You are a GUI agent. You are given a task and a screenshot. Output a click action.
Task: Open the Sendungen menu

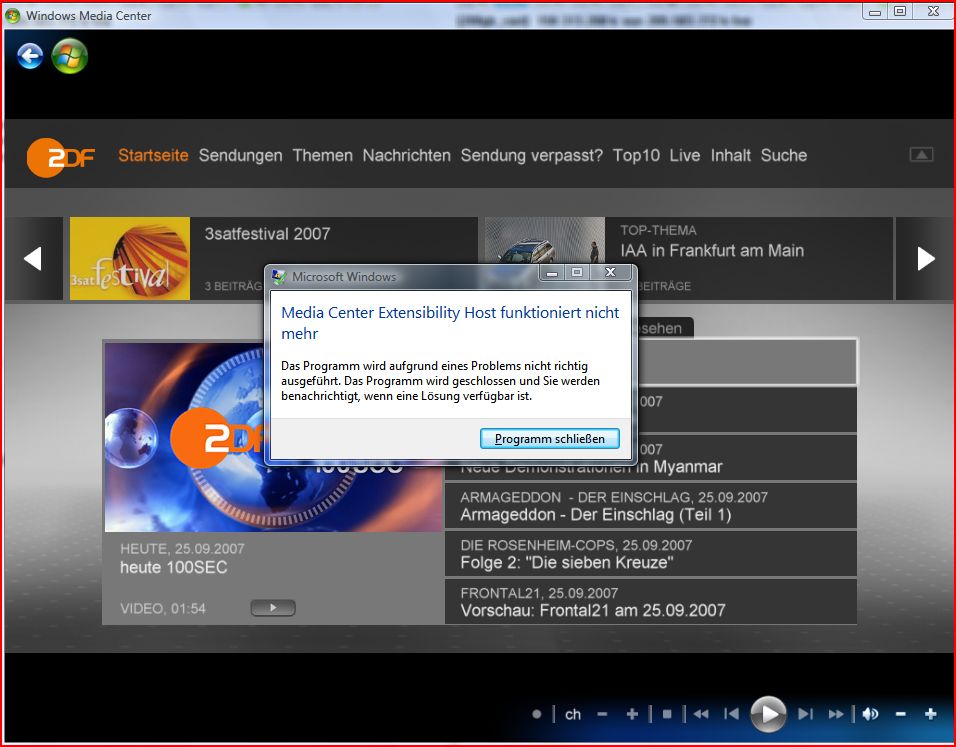click(240, 155)
